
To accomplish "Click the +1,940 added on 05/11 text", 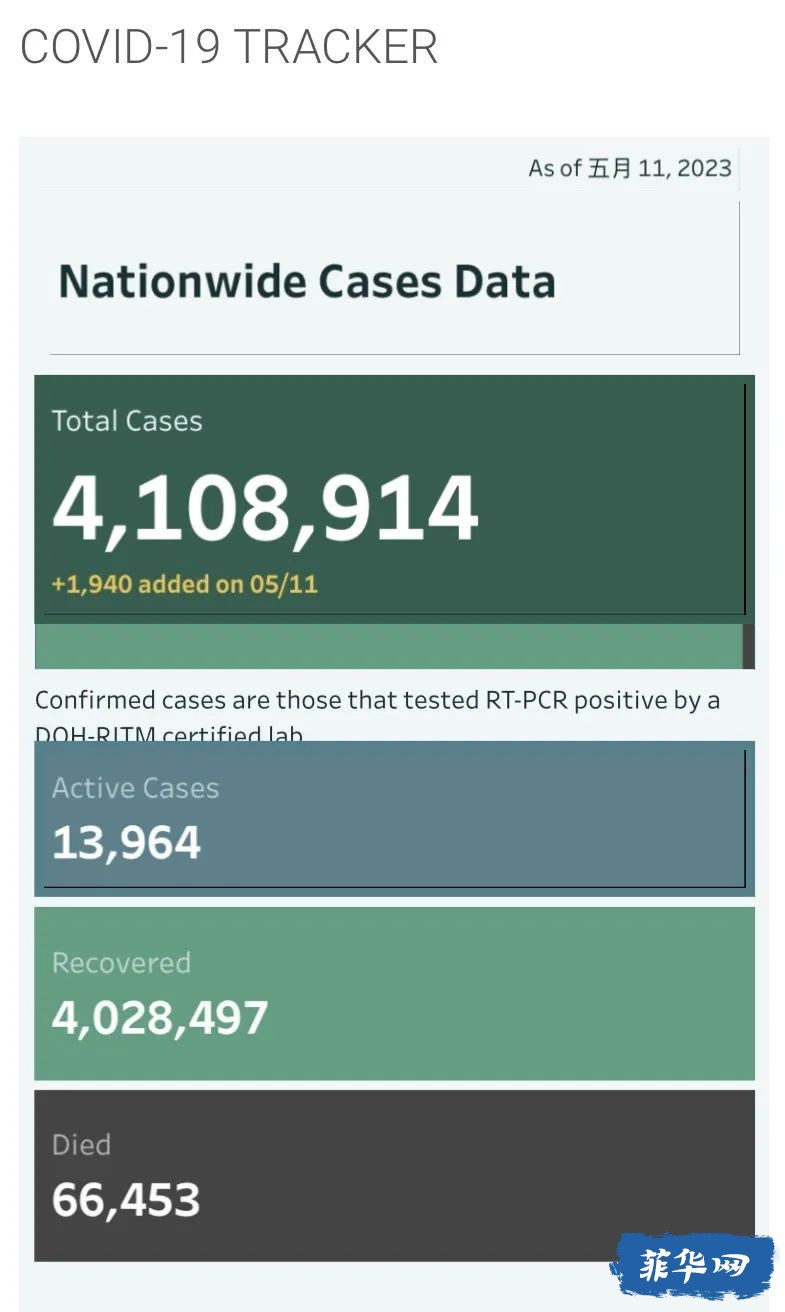I will (x=185, y=584).
